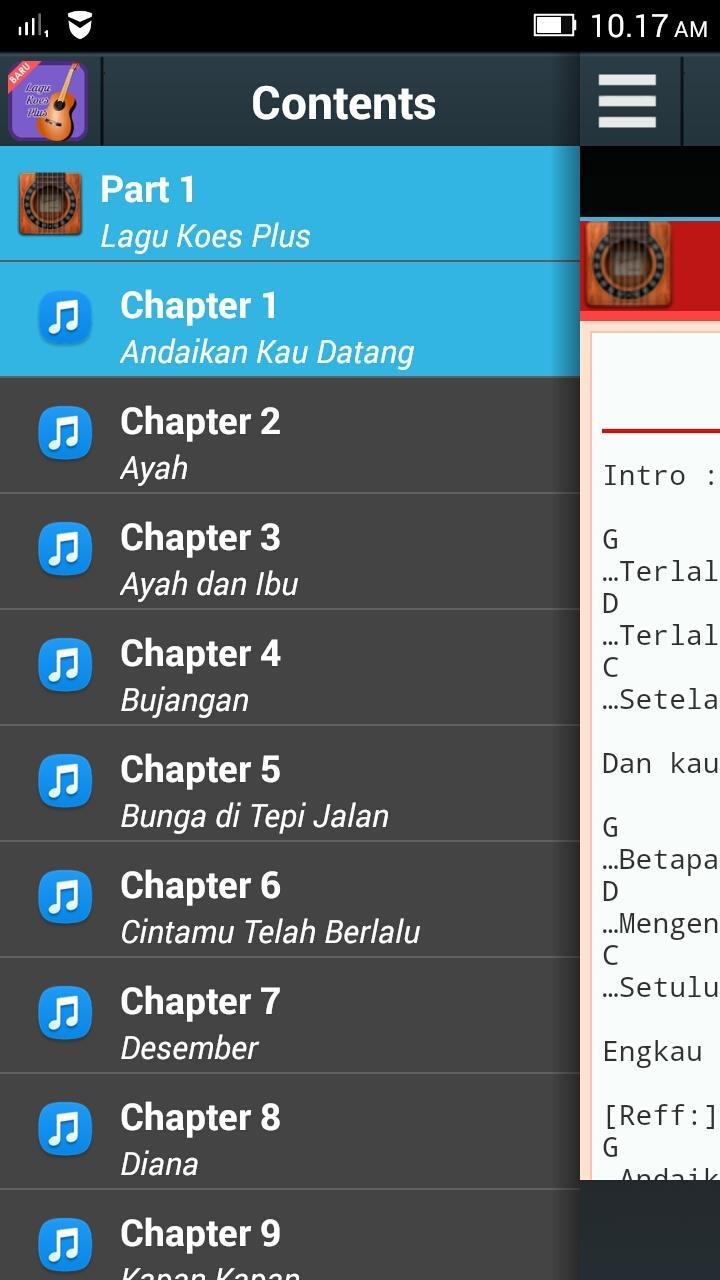Tap the music note icon for Chapter 6
This screenshot has width=720, height=1280.
[x=65, y=899]
